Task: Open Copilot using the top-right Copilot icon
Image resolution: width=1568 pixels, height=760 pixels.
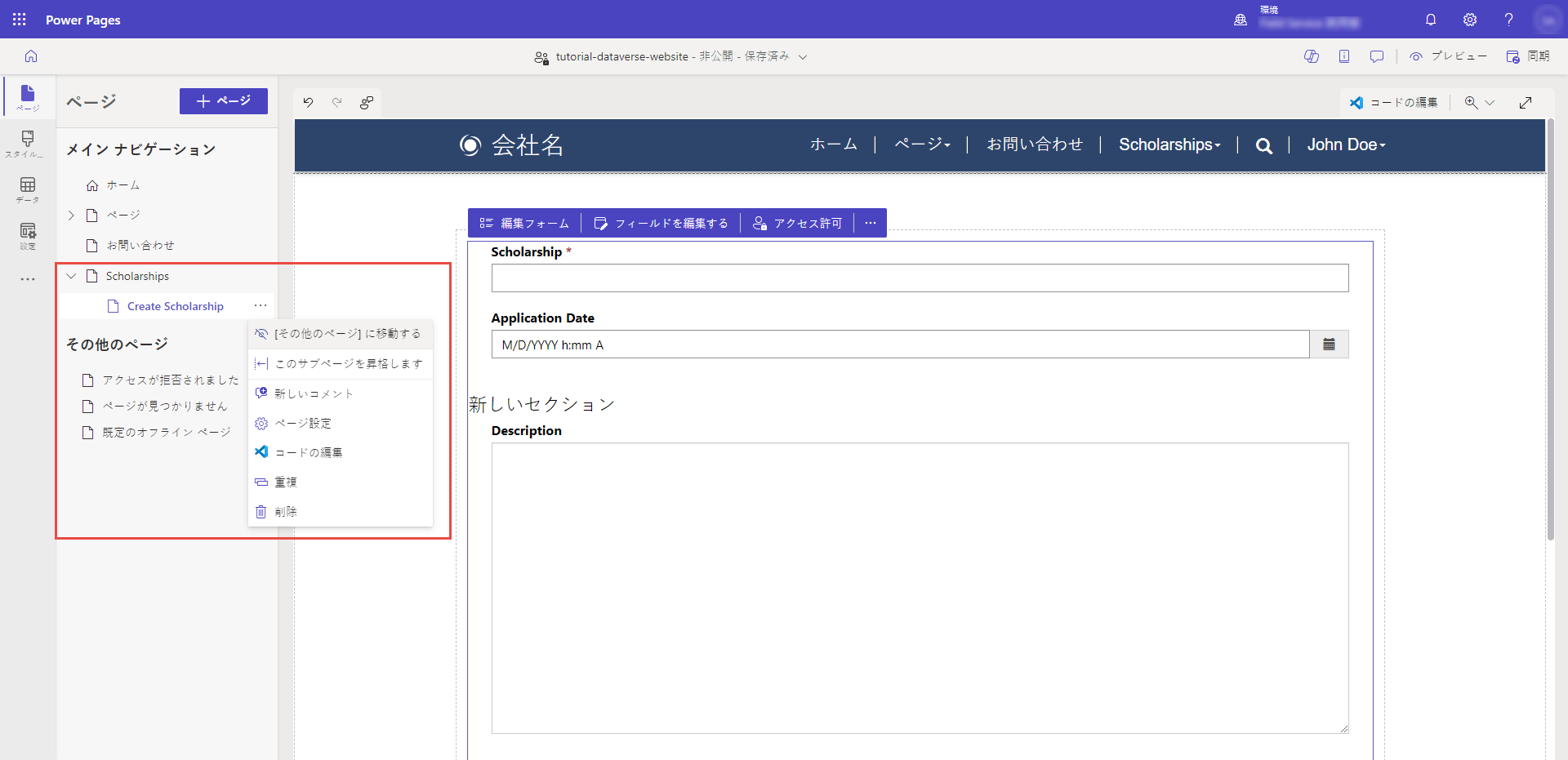Action: (x=1312, y=56)
